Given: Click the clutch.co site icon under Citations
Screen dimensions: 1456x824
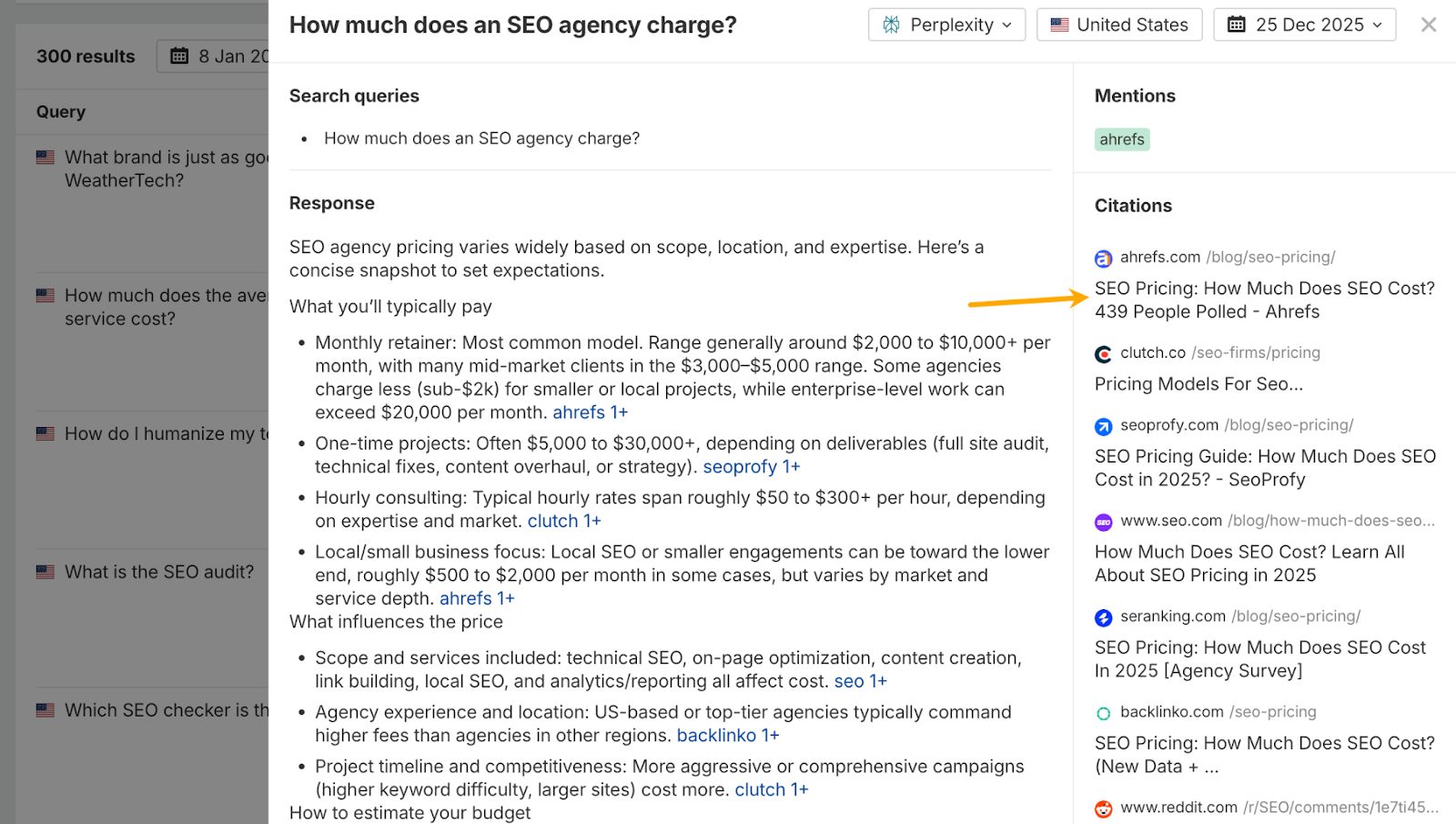Looking at the screenshot, I should click(1104, 353).
